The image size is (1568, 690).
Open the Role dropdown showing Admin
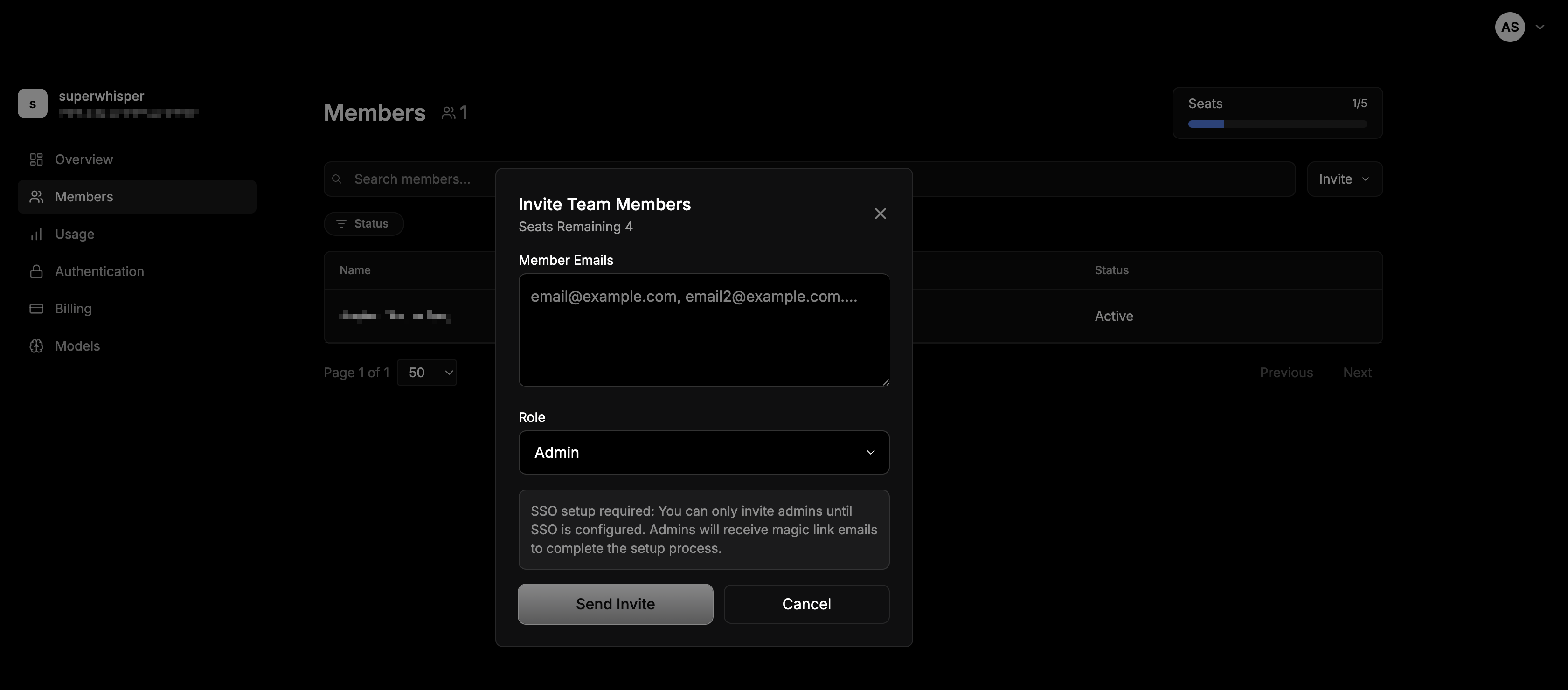[x=704, y=452]
